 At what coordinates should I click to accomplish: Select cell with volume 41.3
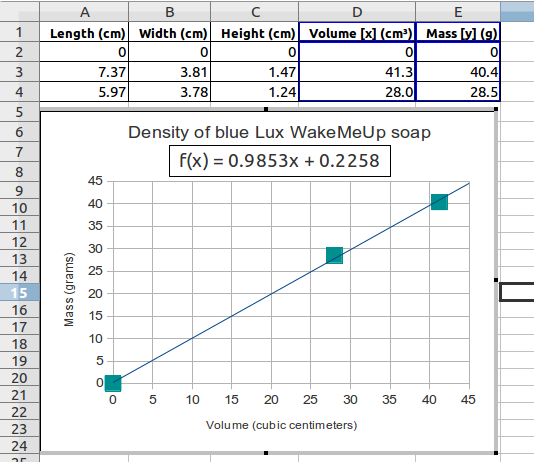[357, 72]
